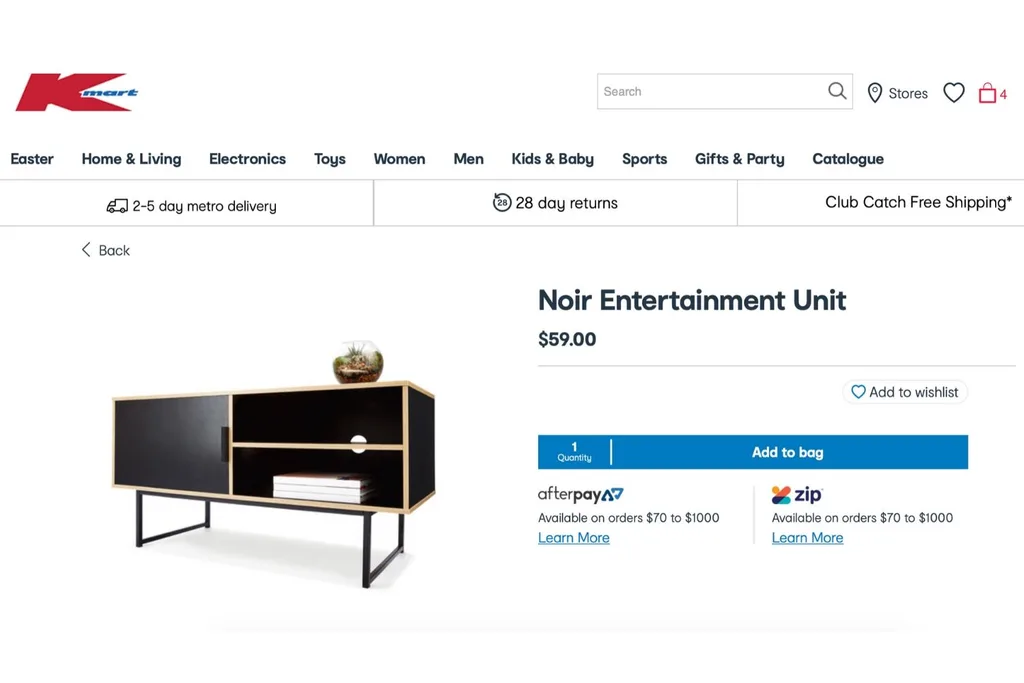Click the search magnifier icon

837,91
